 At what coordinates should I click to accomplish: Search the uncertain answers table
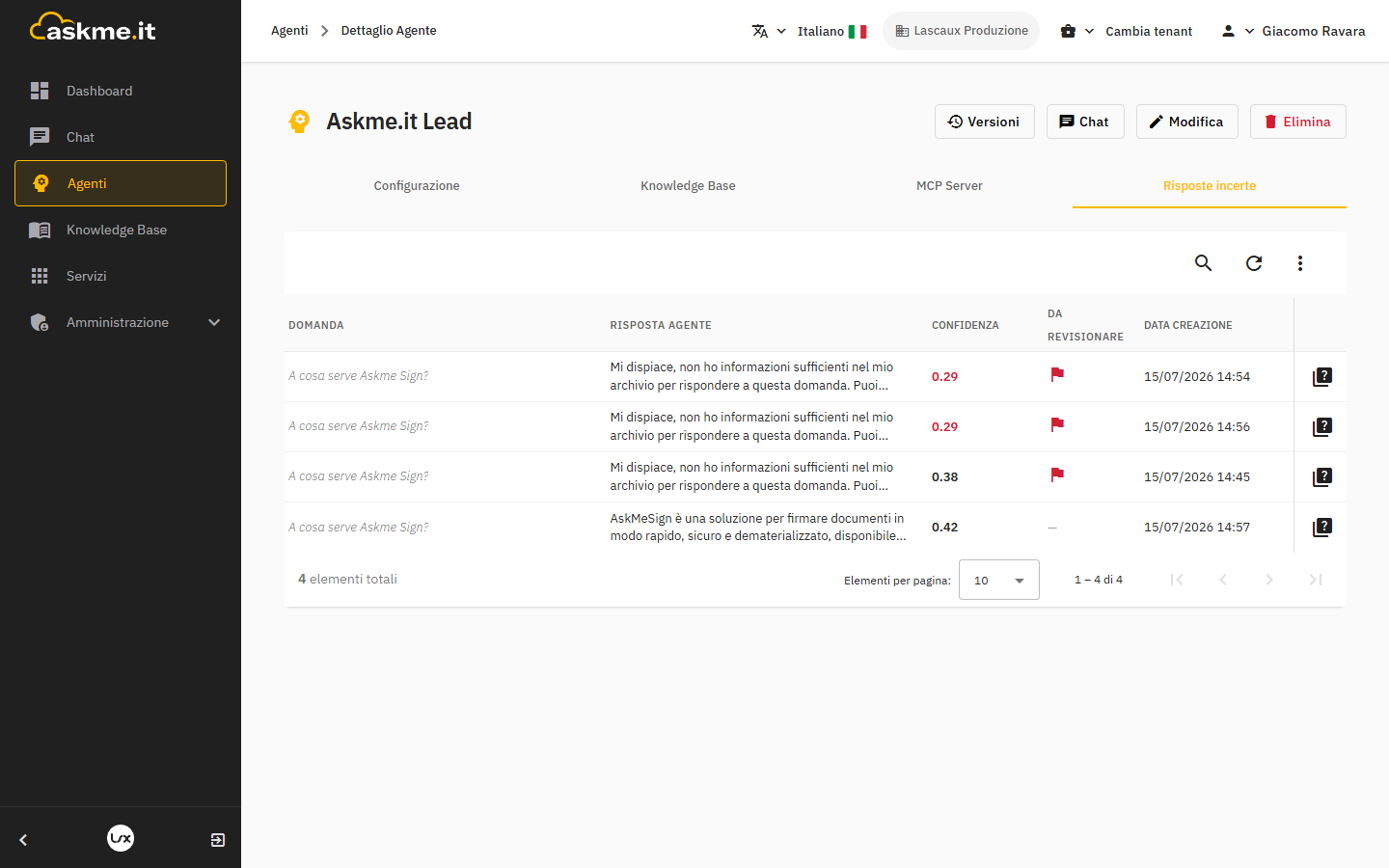coord(1203,263)
